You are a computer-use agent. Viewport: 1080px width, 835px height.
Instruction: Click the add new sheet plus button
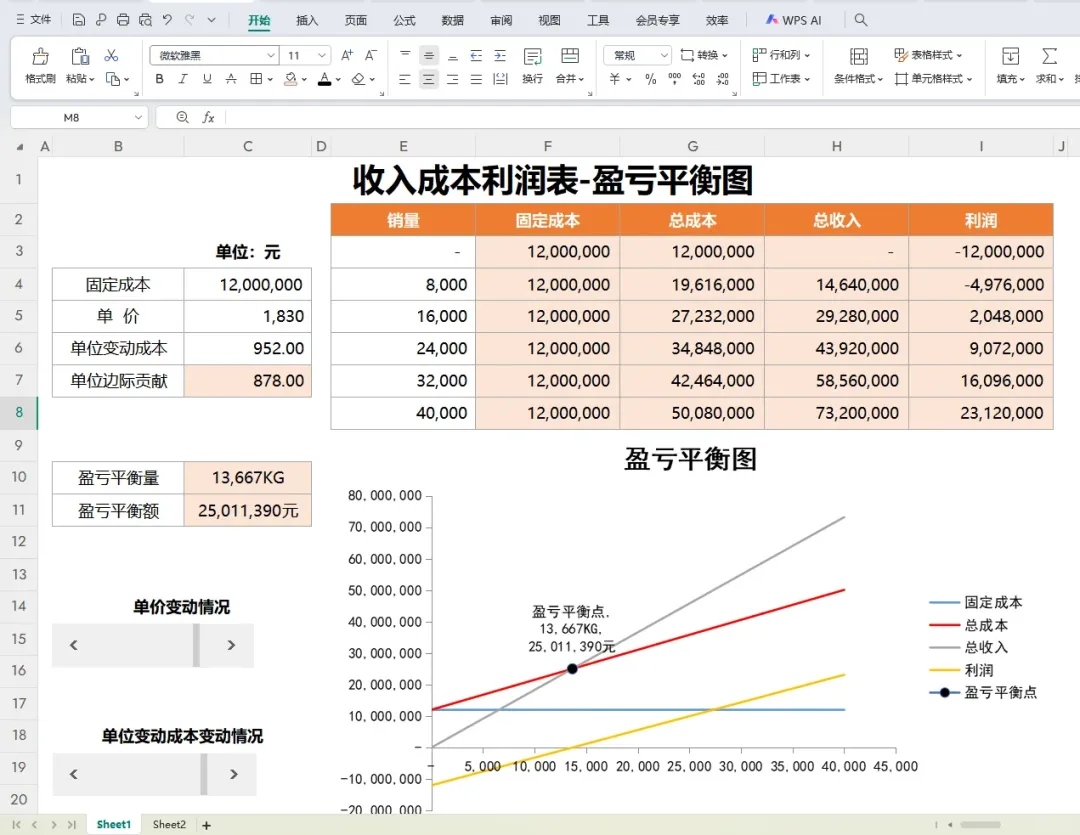click(x=206, y=825)
